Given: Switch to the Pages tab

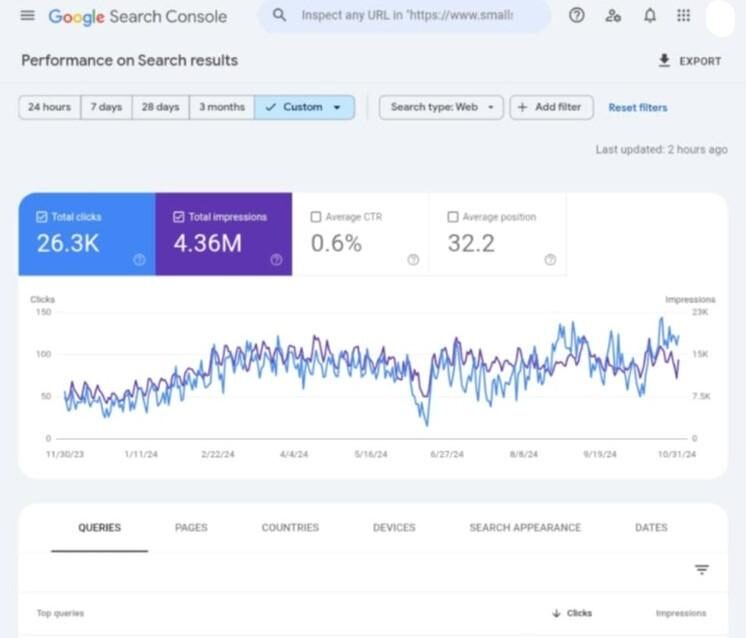Looking at the screenshot, I should (x=190, y=527).
